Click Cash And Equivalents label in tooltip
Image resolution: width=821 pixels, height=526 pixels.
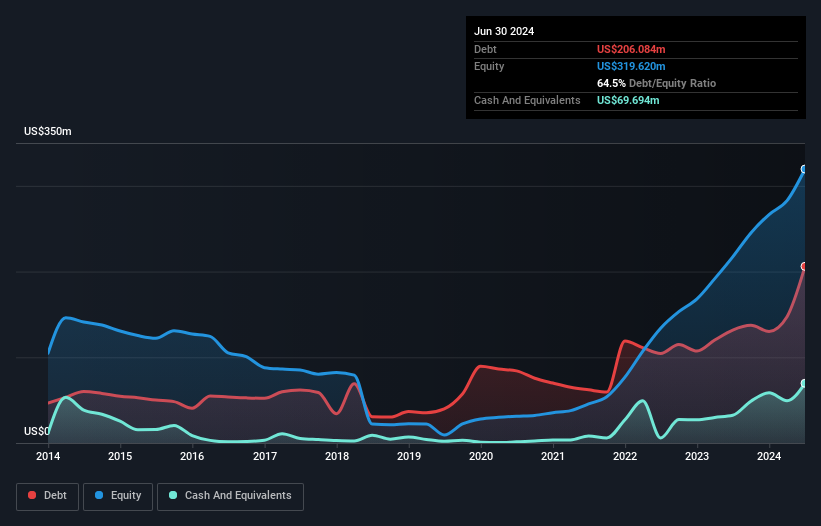click(x=527, y=100)
